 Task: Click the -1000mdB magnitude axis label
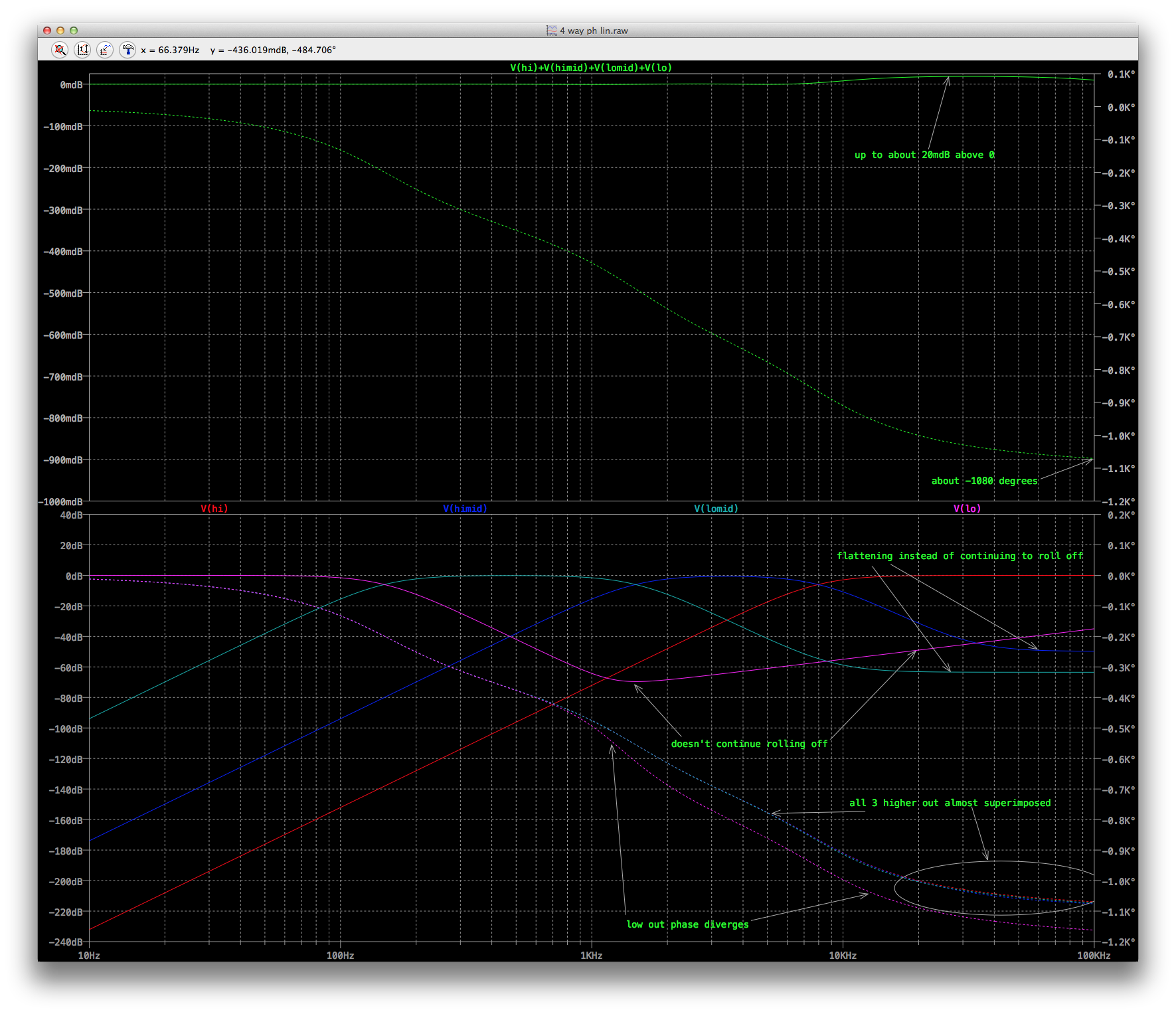(62, 502)
